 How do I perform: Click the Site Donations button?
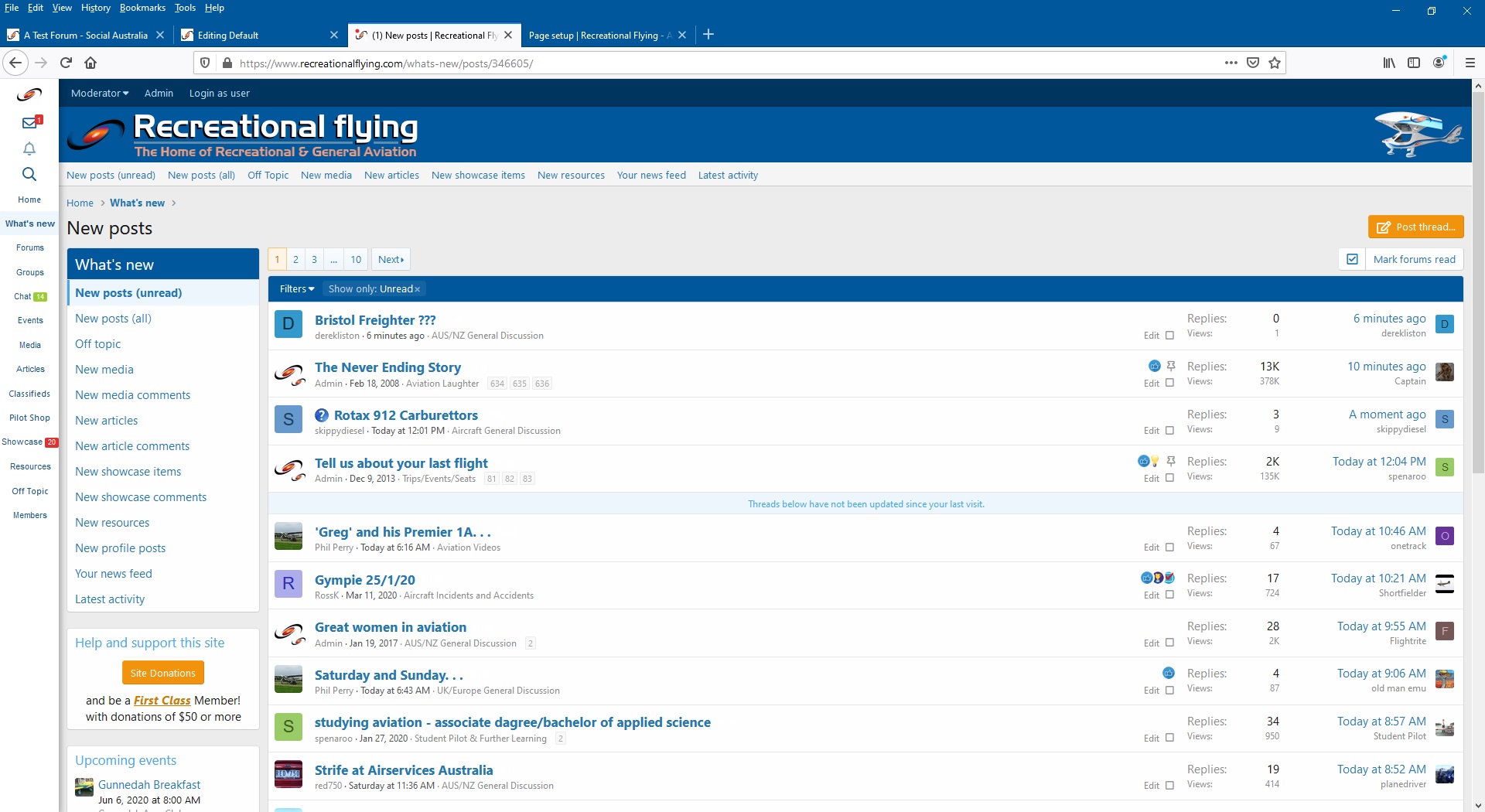coord(163,673)
